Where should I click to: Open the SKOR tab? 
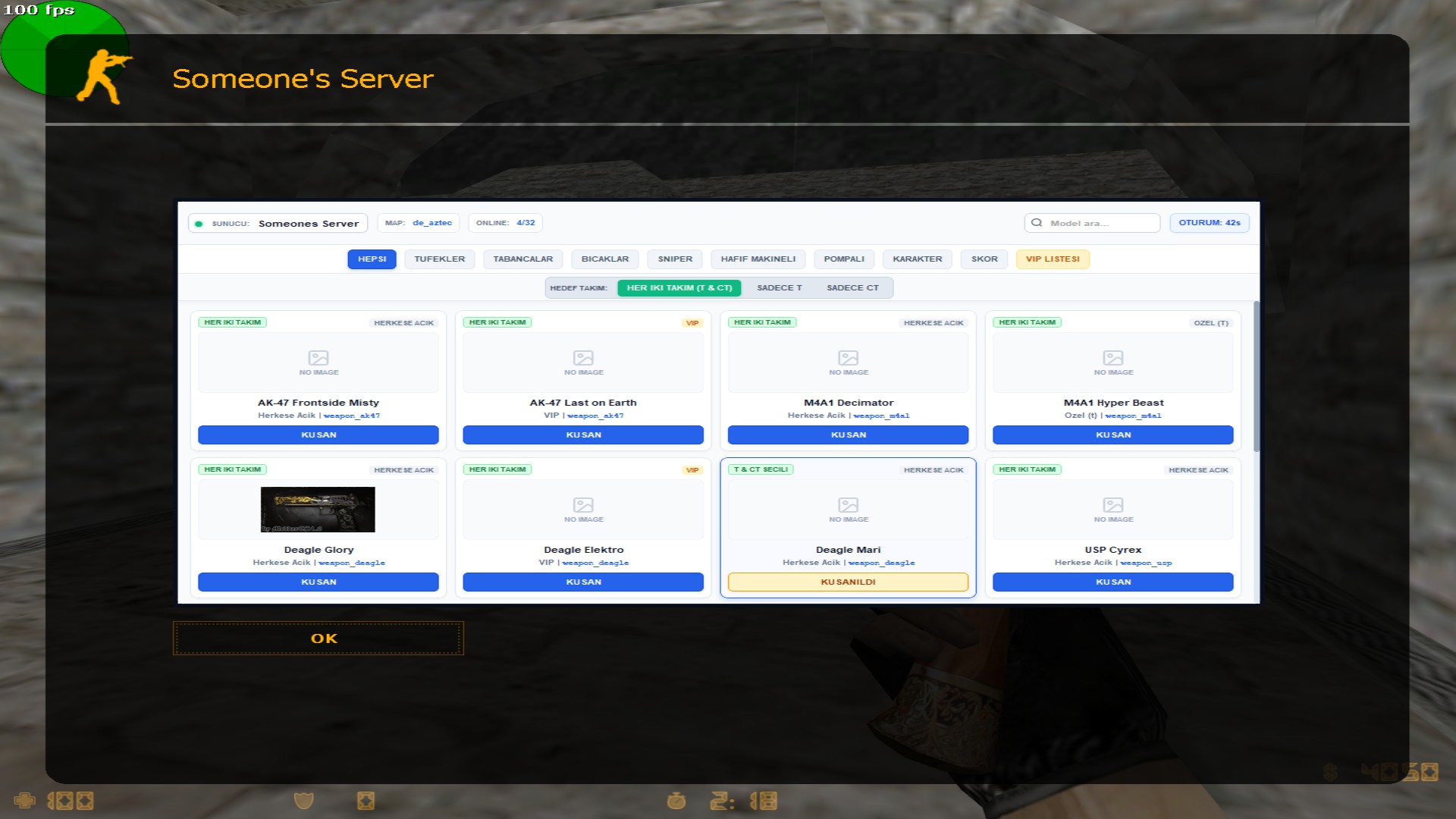tap(984, 259)
